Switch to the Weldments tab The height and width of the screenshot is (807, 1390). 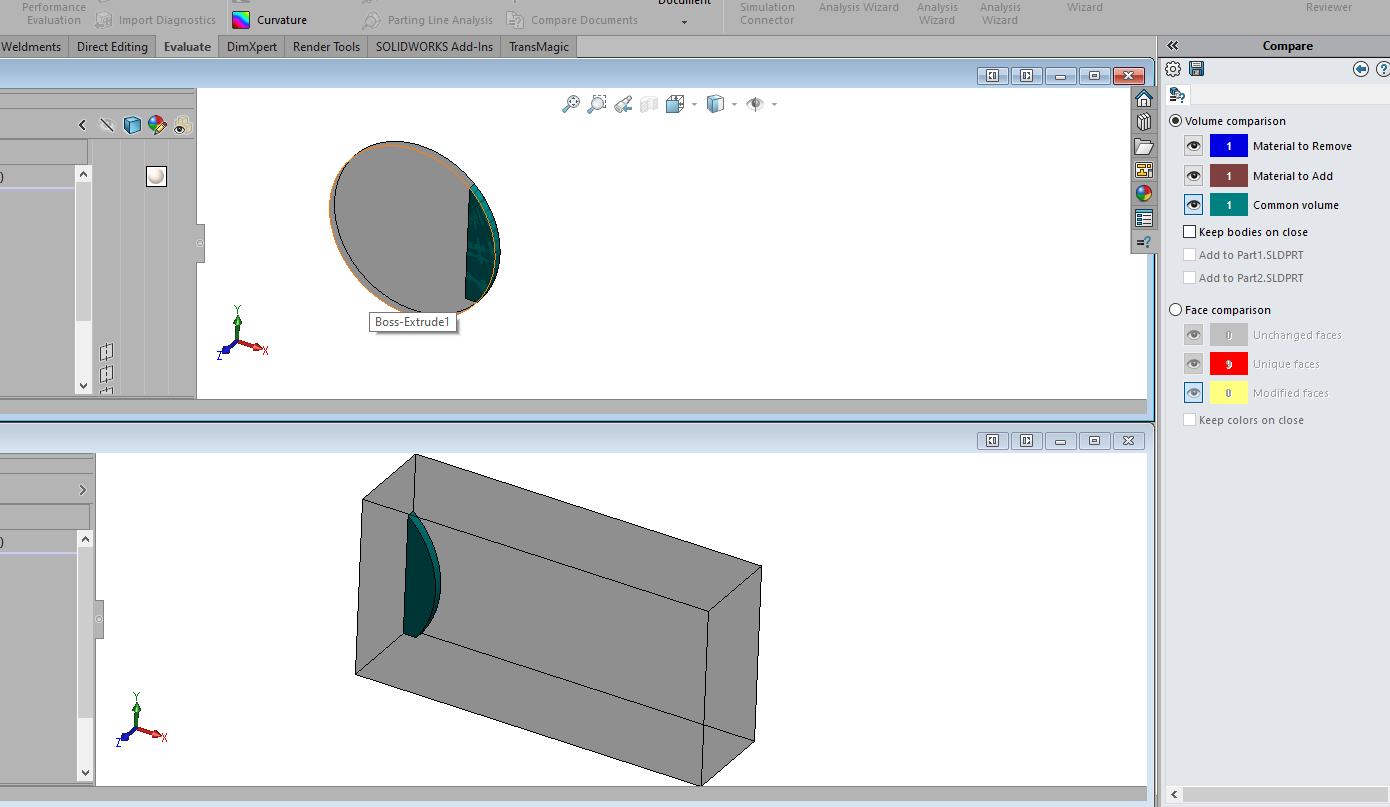click(x=32, y=47)
